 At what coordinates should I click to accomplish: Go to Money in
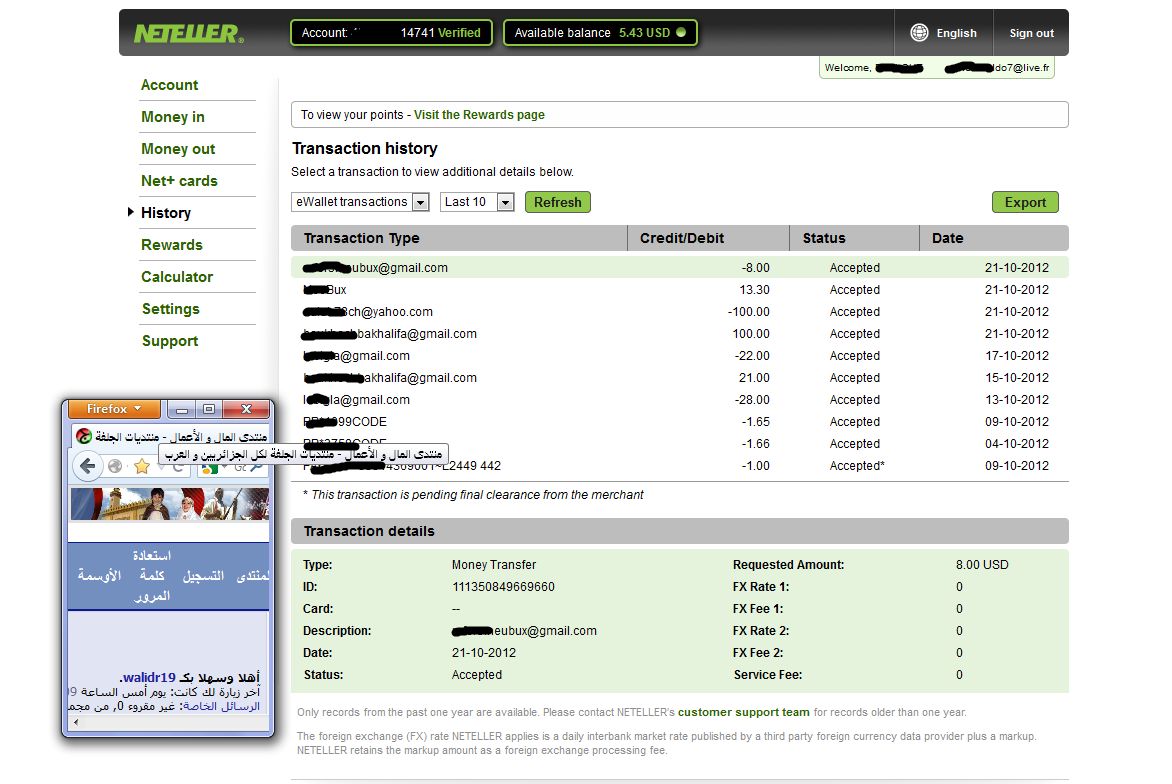pos(173,117)
